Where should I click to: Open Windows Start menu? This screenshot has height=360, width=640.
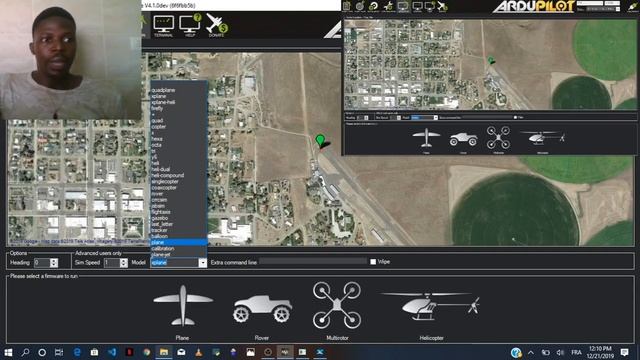[x=8, y=352]
